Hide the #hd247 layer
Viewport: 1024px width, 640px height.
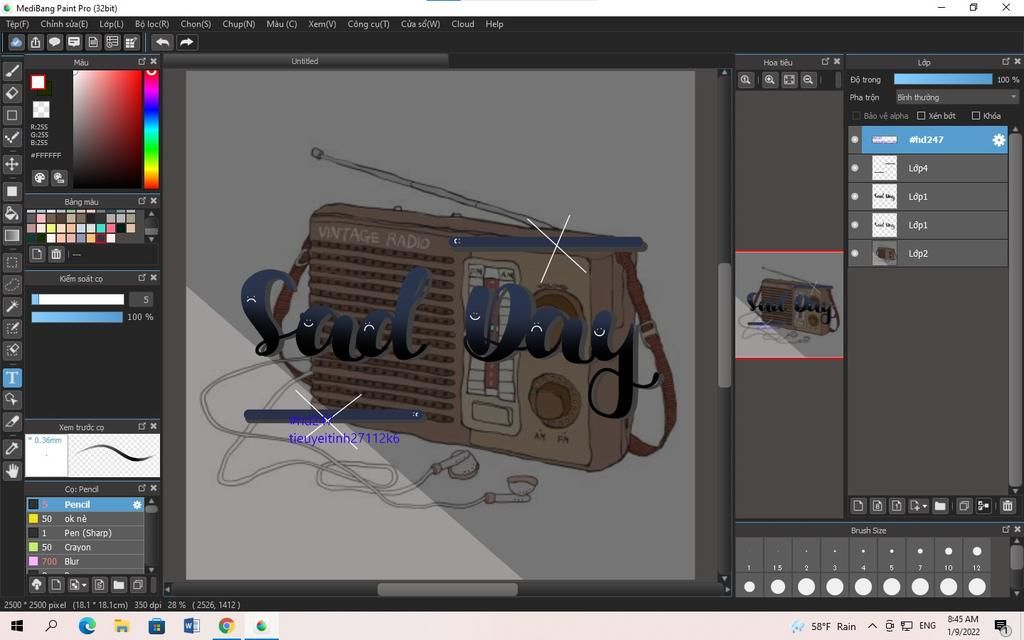pos(854,140)
